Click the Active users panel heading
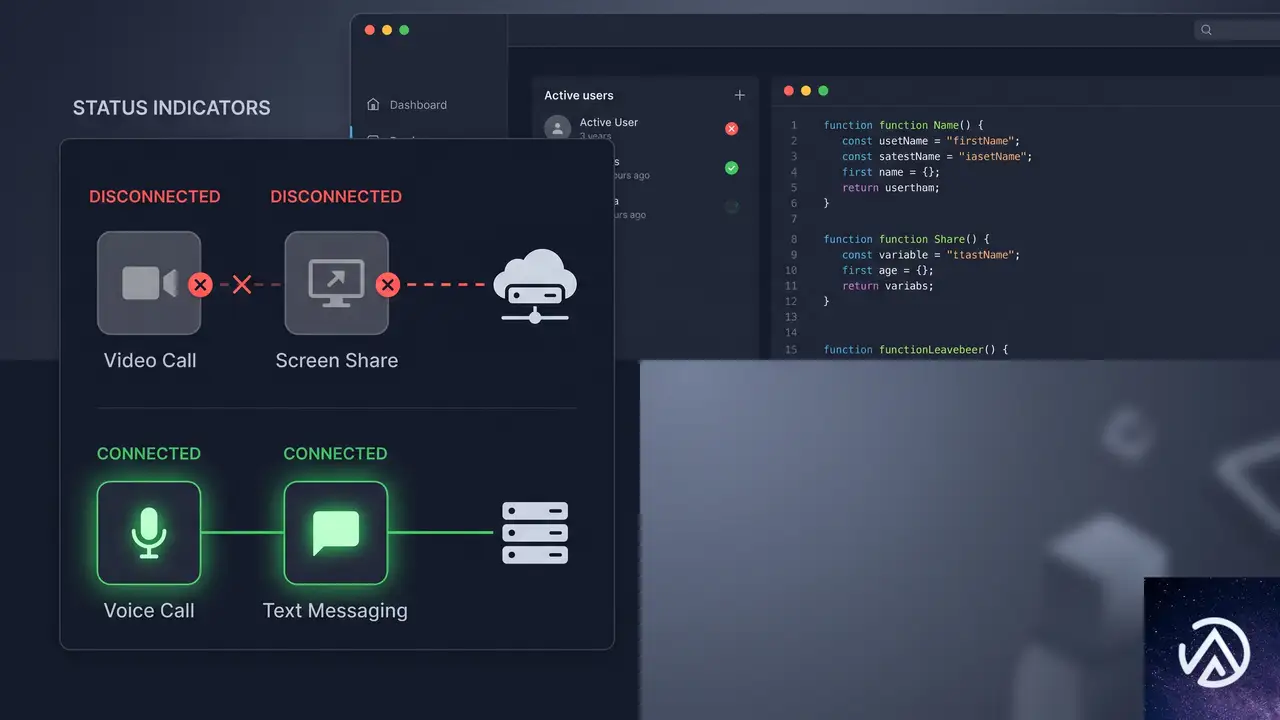 tap(579, 95)
